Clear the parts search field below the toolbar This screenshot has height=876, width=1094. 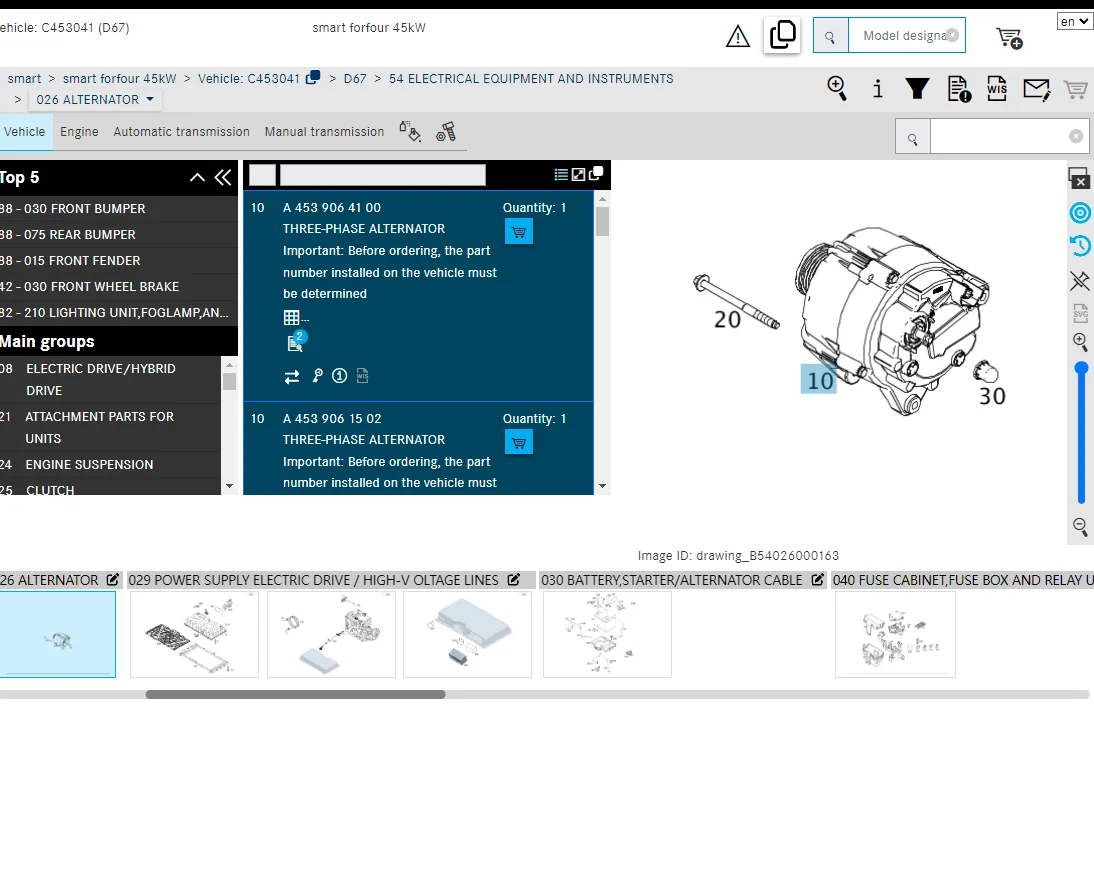pyautogui.click(x=1076, y=137)
